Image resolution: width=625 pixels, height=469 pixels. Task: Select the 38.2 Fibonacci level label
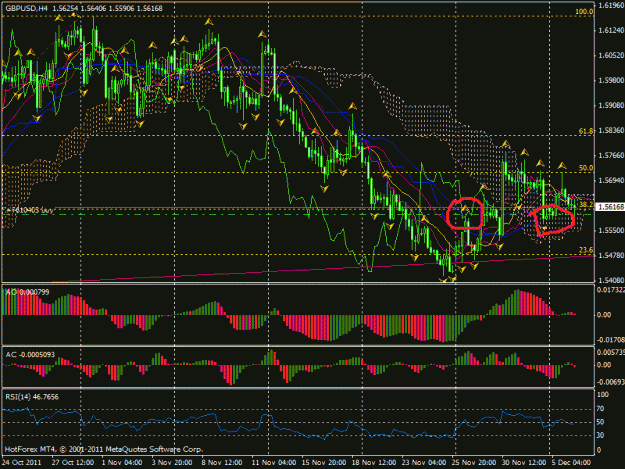pyautogui.click(x=586, y=205)
